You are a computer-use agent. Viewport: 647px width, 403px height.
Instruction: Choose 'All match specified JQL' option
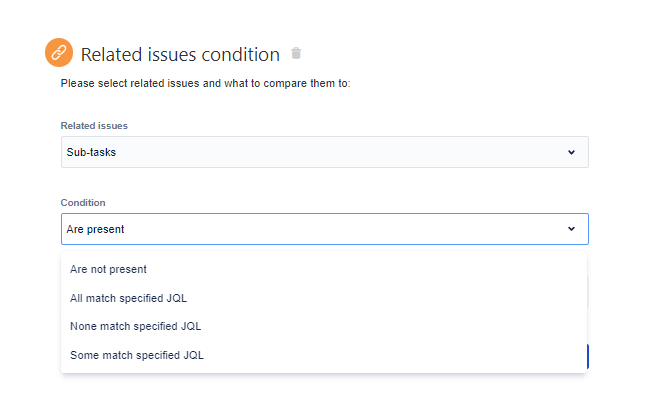pos(129,297)
